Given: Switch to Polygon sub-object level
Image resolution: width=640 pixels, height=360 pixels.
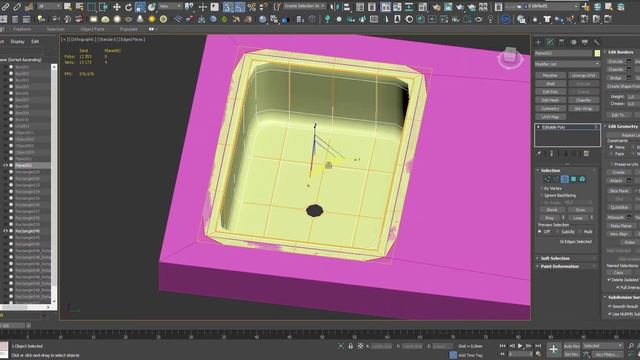Looking at the screenshot, I should click(x=573, y=179).
